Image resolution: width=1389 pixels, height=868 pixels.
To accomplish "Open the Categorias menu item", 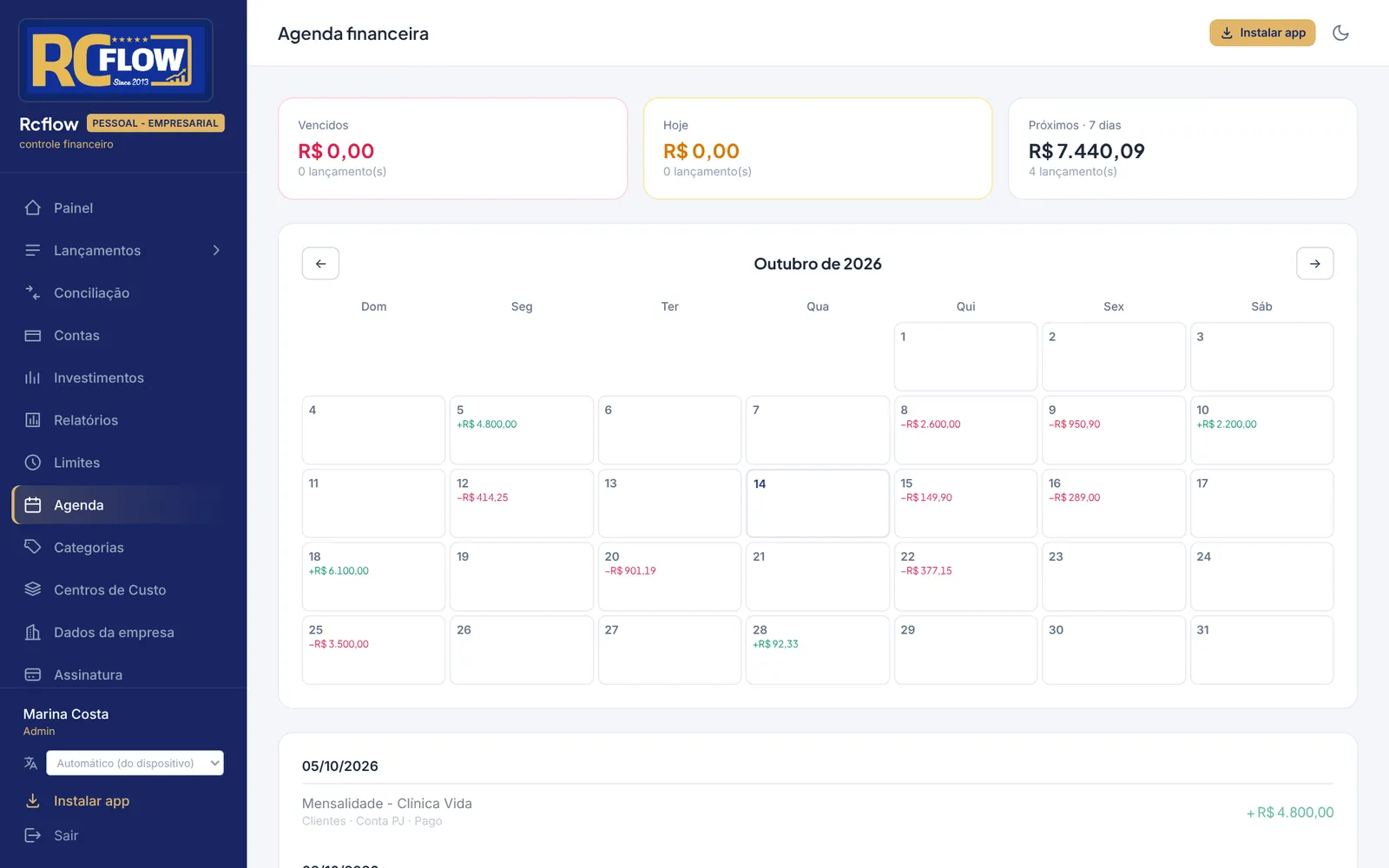I will click(123, 547).
